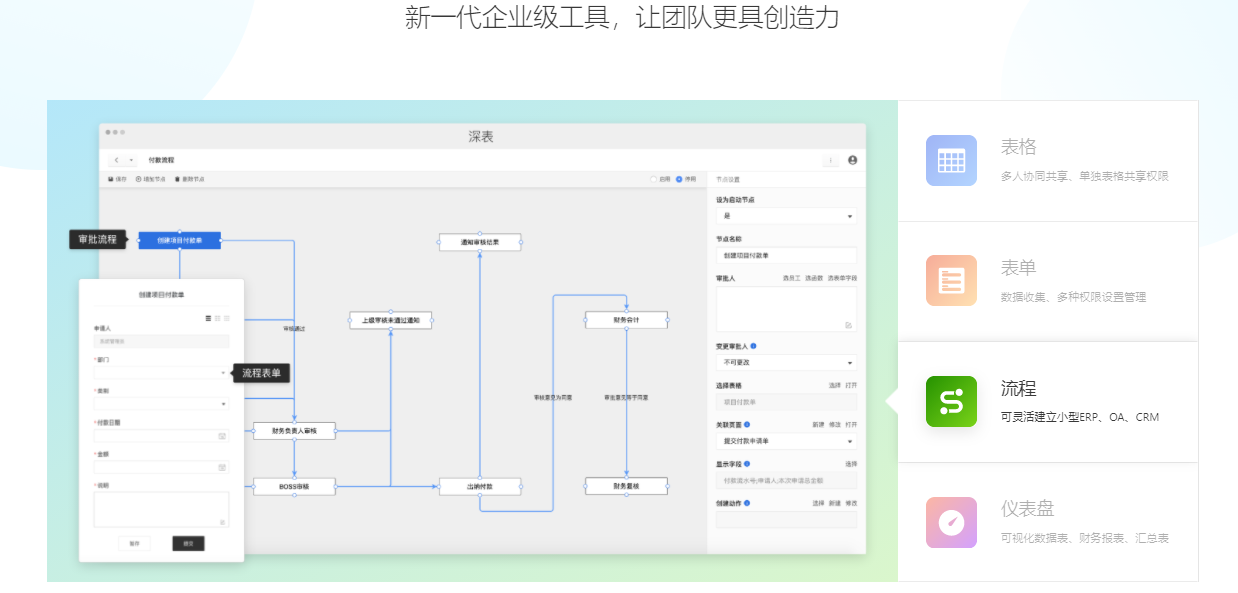Click 选函数 link beside 审批人
Screen dimensions: 1238x593
coord(814,278)
